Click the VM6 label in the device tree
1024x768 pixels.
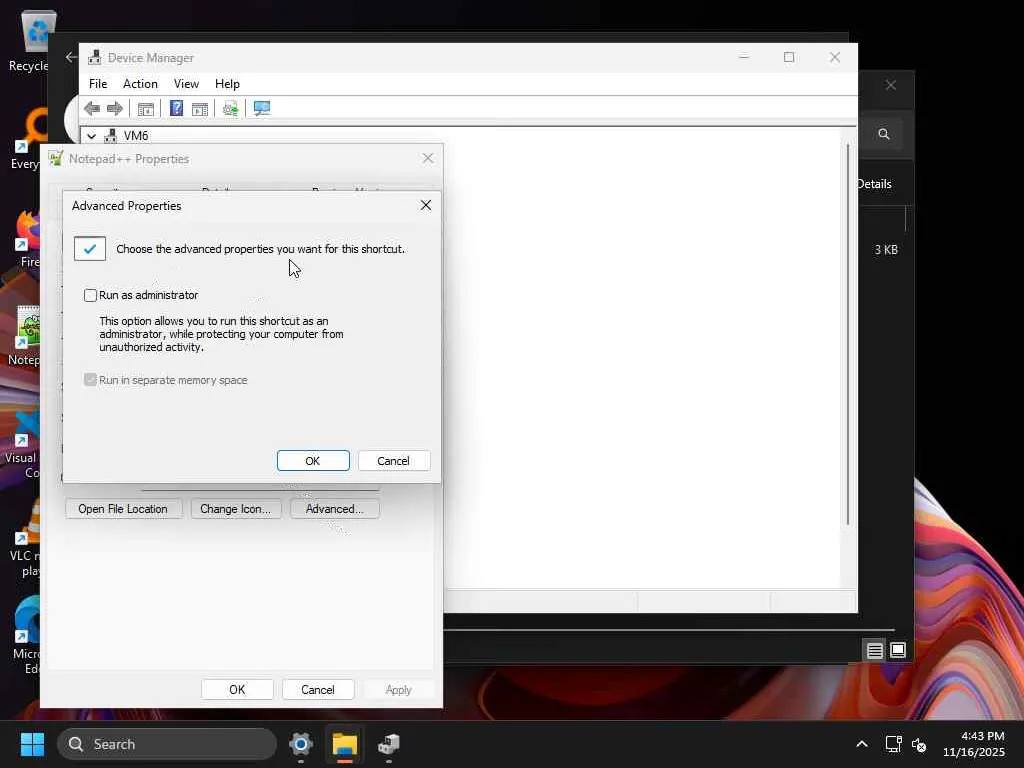[x=136, y=136]
